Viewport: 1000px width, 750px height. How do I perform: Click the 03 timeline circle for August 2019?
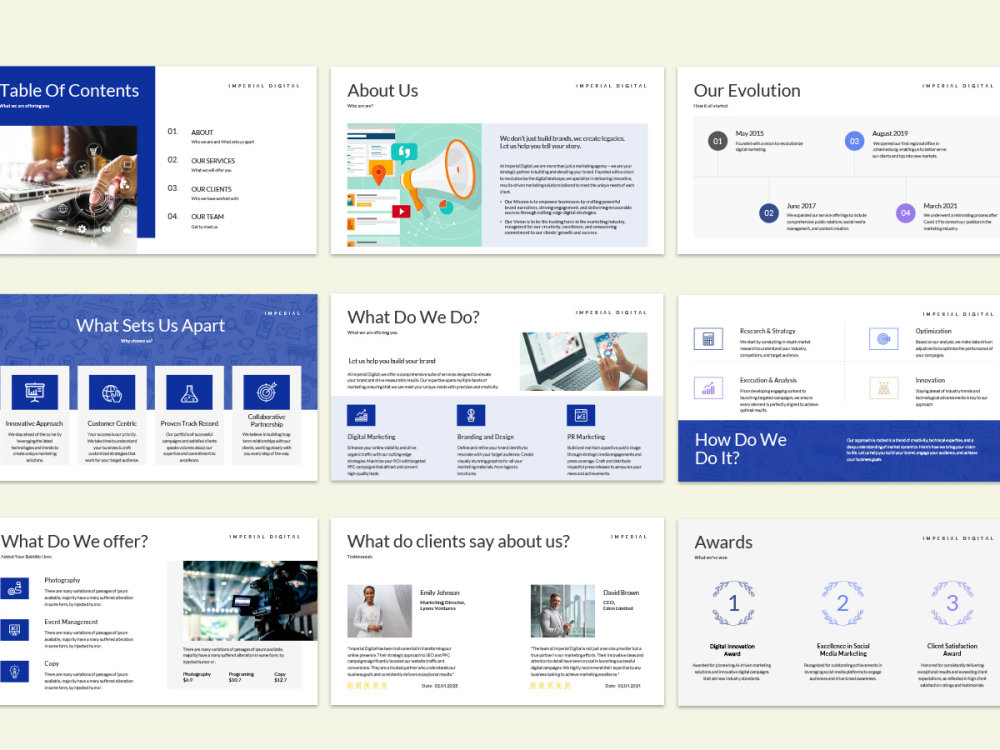coord(854,141)
